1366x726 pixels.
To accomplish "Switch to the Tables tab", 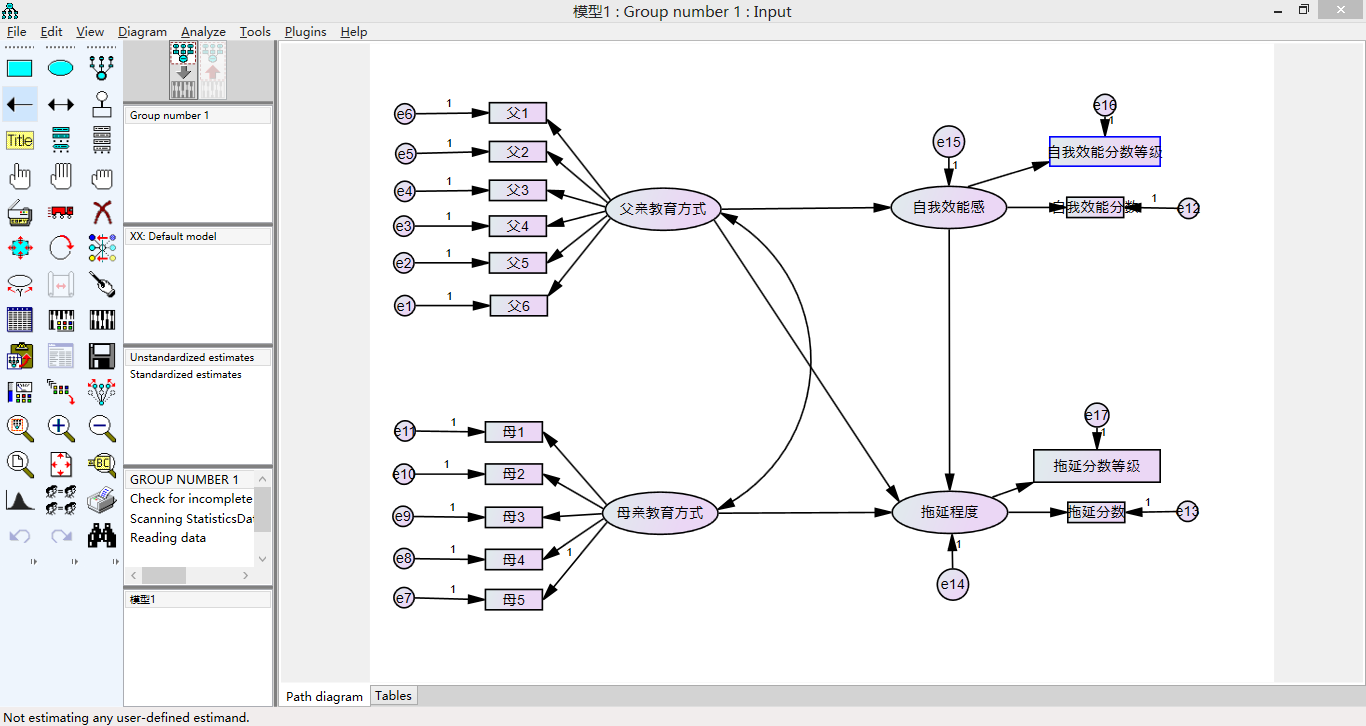I will pyautogui.click(x=393, y=696).
